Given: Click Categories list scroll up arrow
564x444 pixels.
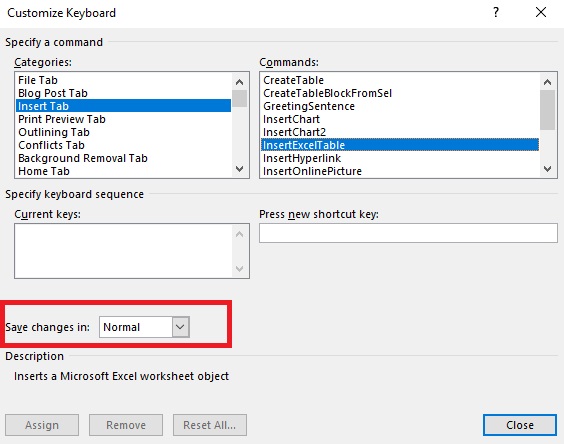Looking at the screenshot, I should pyautogui.click(x=240, y=82).
